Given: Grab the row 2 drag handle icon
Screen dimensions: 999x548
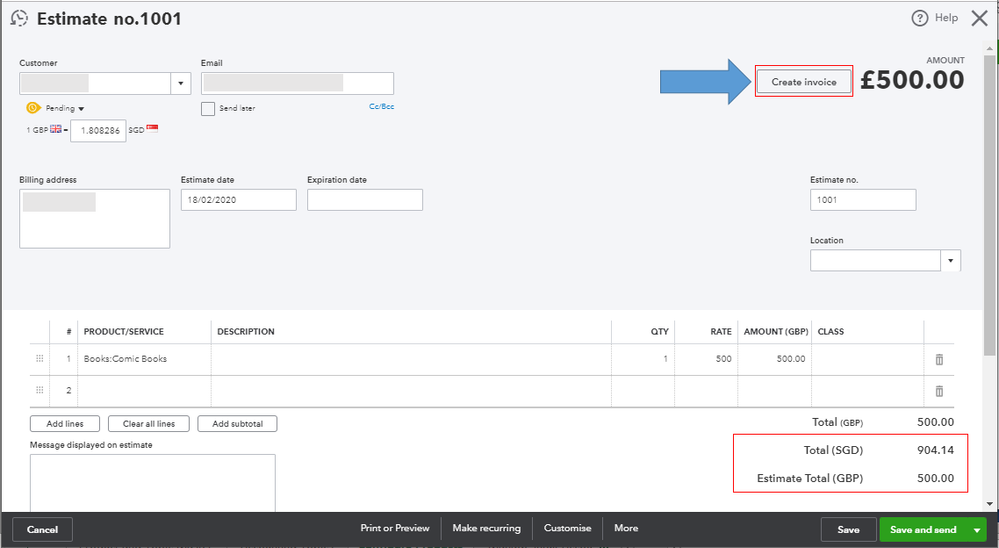Looking at the screenshot, I should pyautogui.click(x=40, y=390).
